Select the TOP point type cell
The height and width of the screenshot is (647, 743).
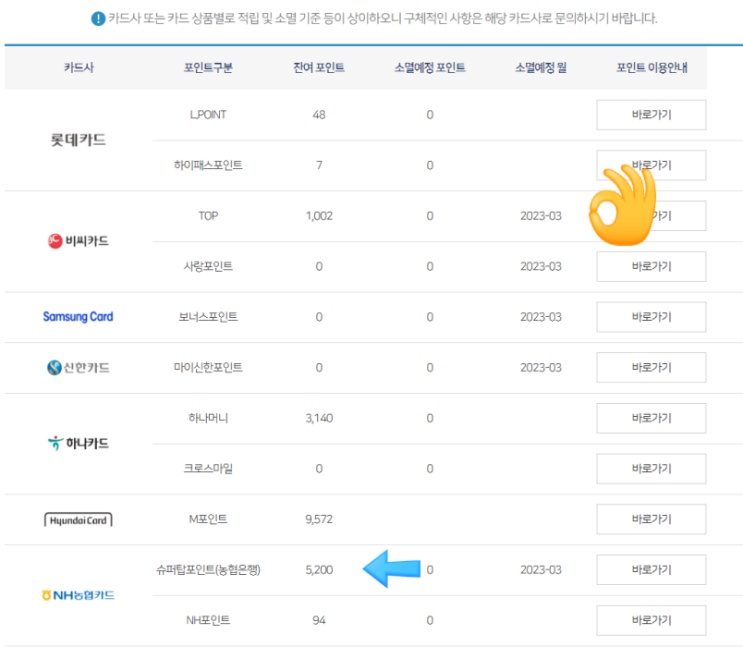(208, 216)
